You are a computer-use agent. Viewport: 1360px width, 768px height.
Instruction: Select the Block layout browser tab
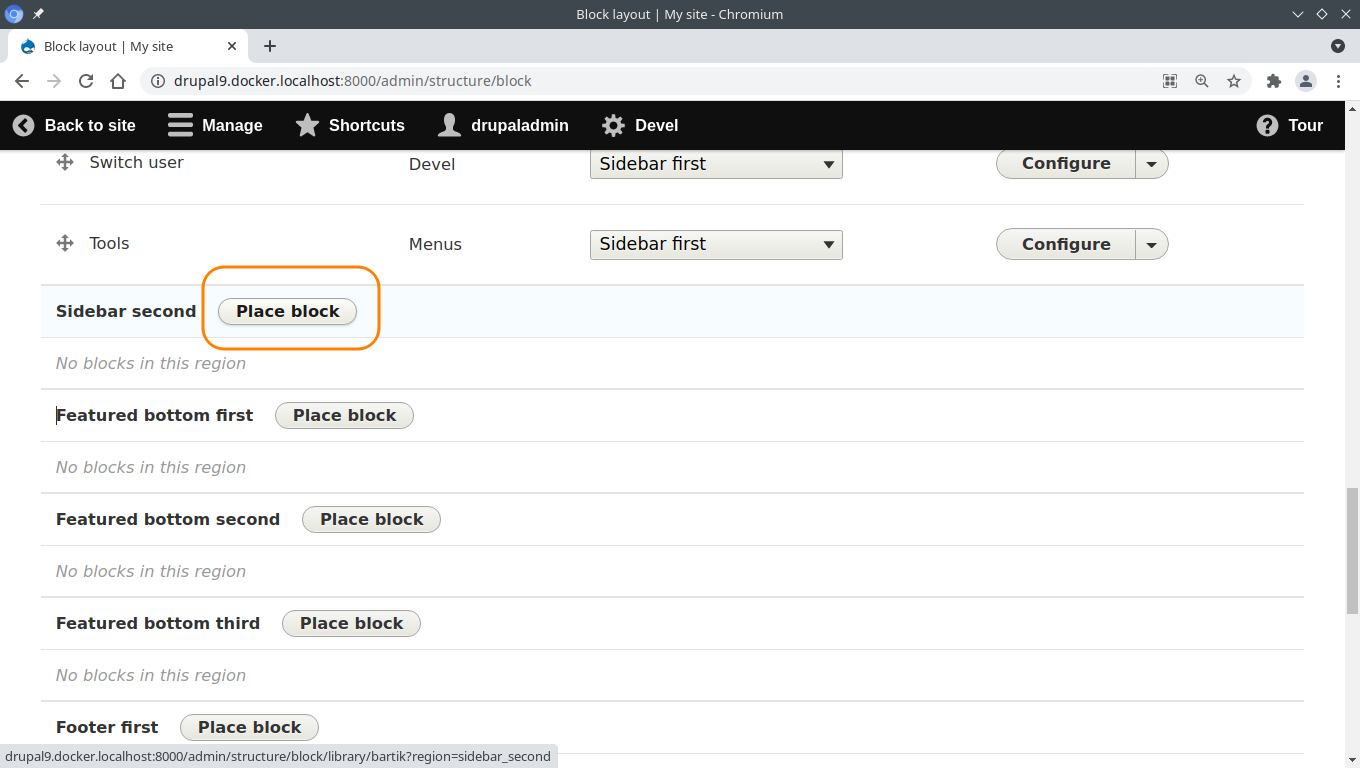pyautogui.click(x=108, y=46)
